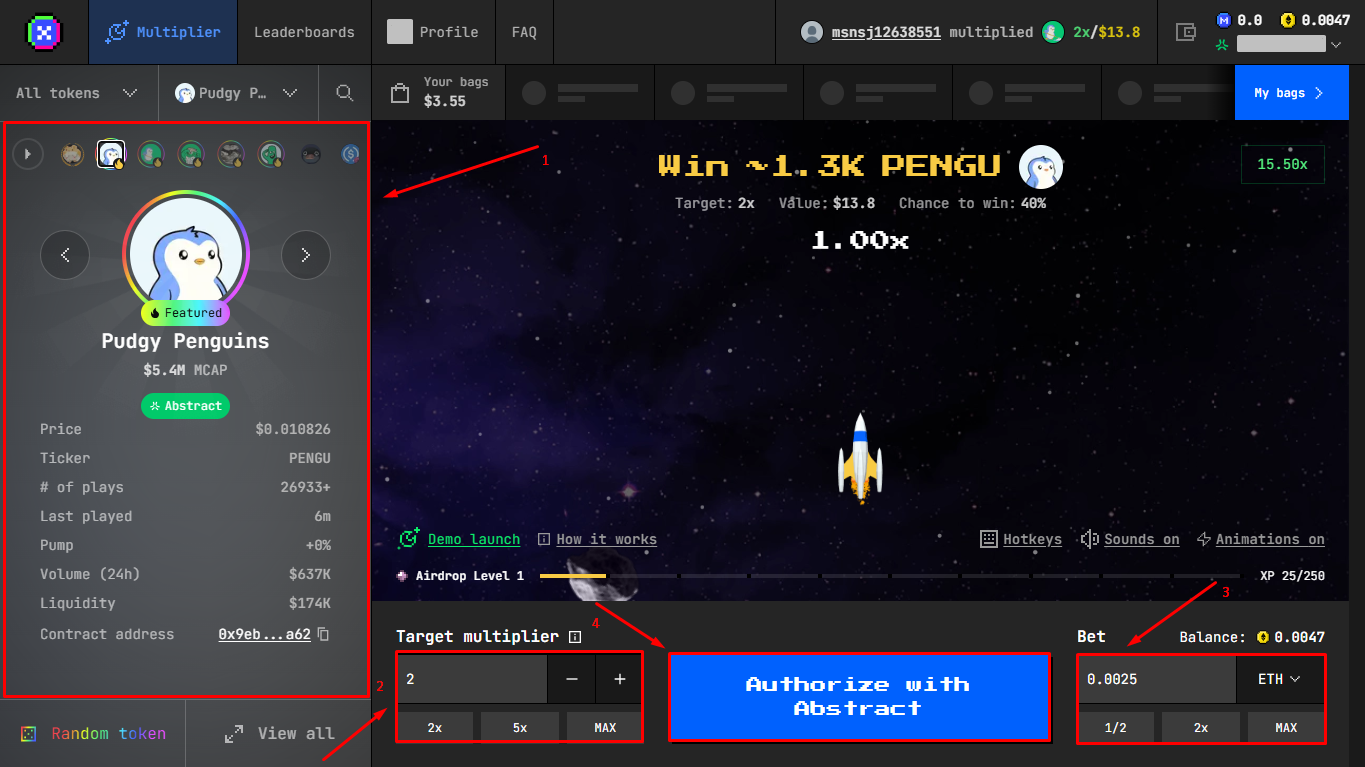
Task: Copy the contract address via copy icon
Action: click(323, 634)
